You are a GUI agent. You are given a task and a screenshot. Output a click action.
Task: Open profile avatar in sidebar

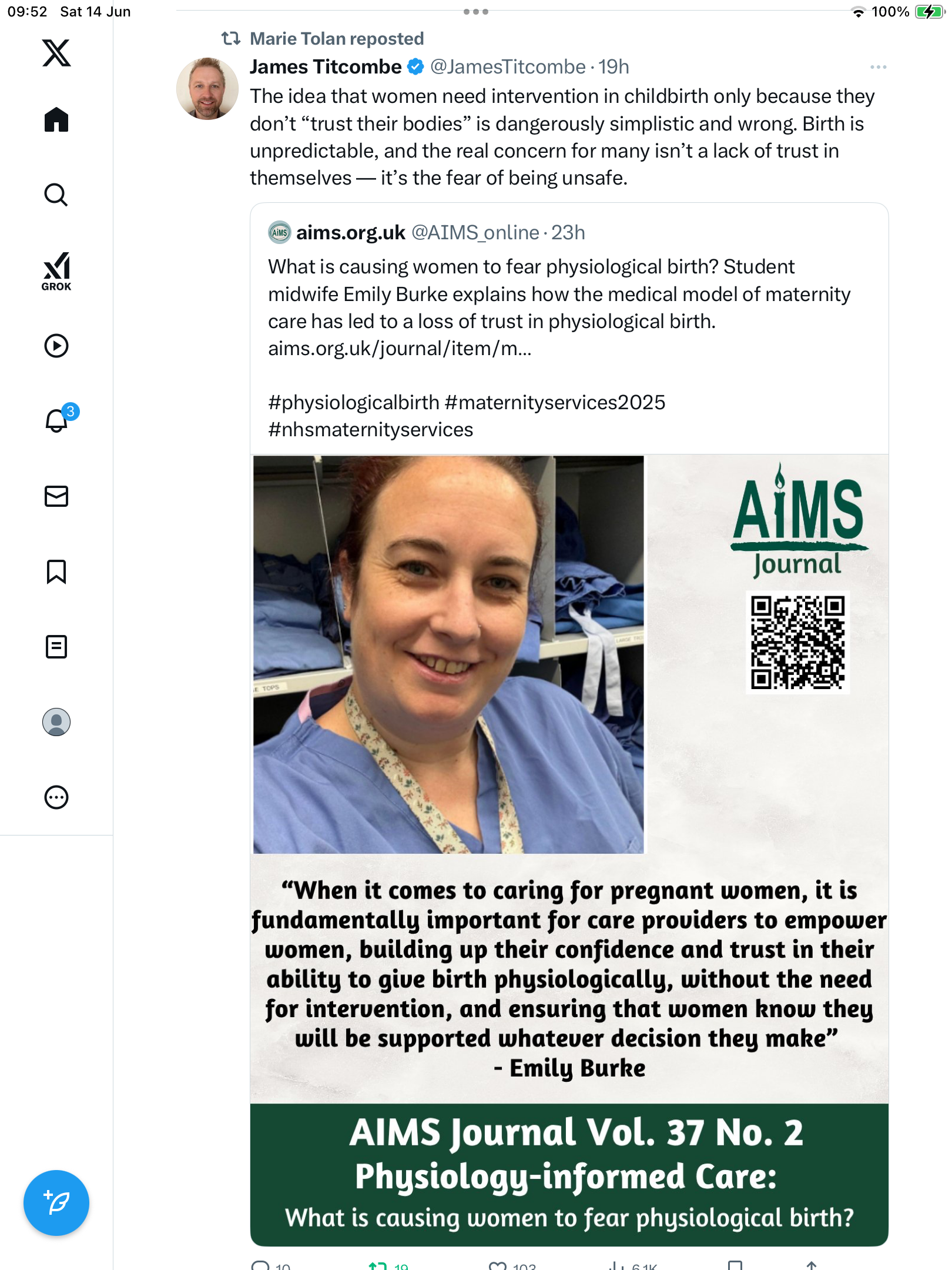coord(56,722)
